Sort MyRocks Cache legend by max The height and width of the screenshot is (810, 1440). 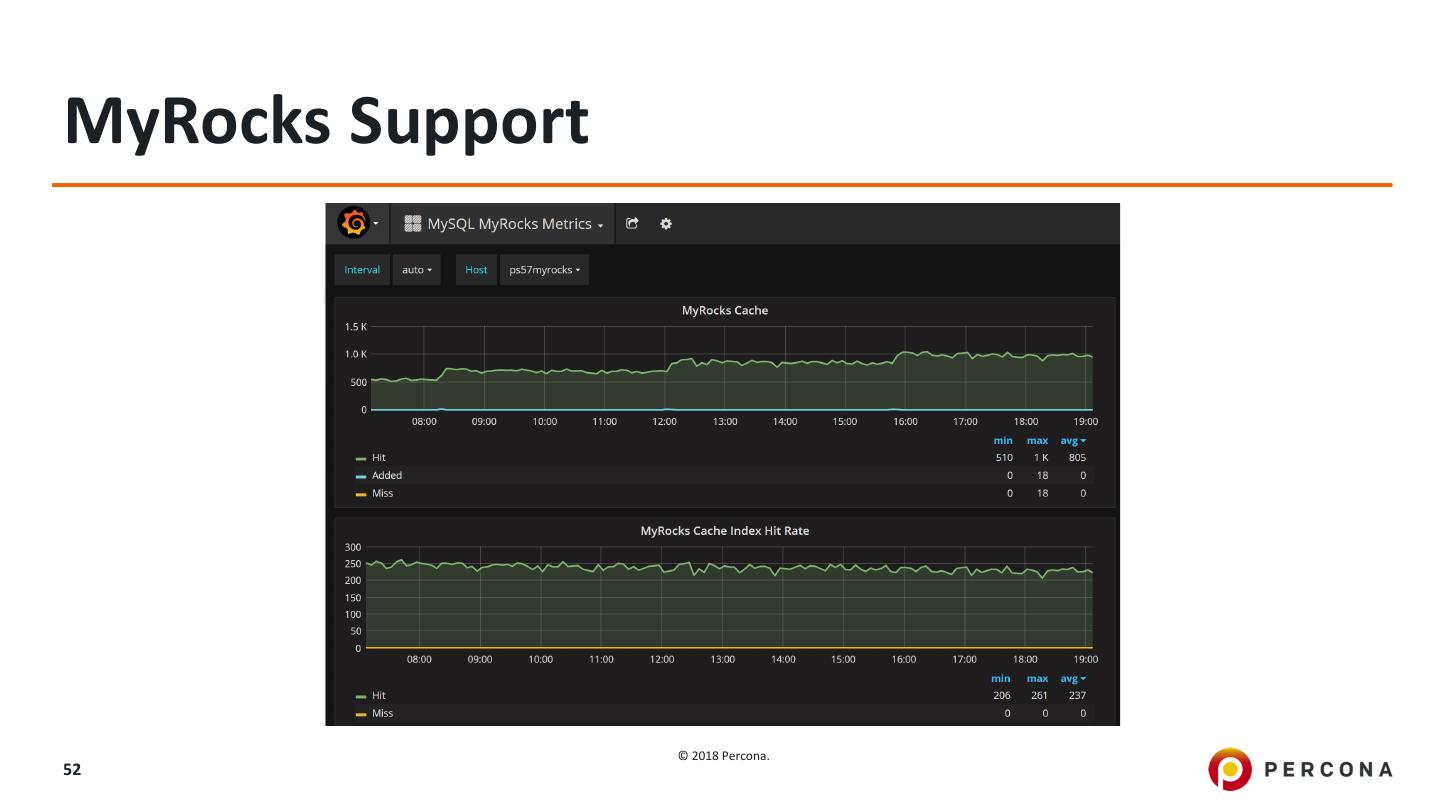tap(1037, 440)
